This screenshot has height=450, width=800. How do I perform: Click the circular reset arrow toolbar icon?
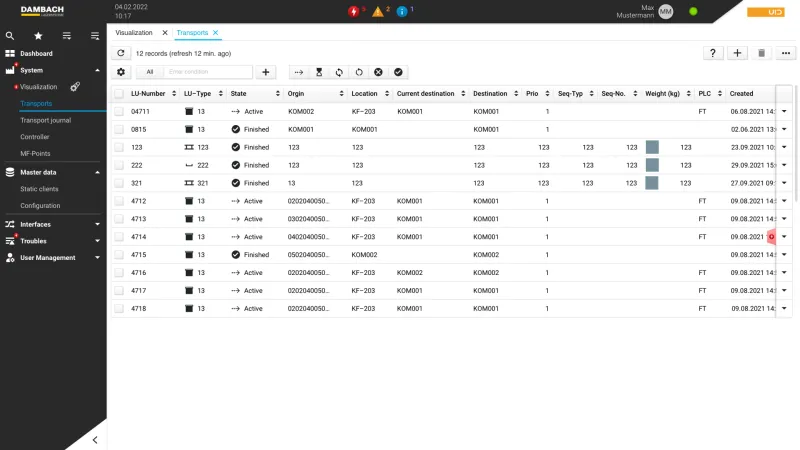click(x=359, y=72)
